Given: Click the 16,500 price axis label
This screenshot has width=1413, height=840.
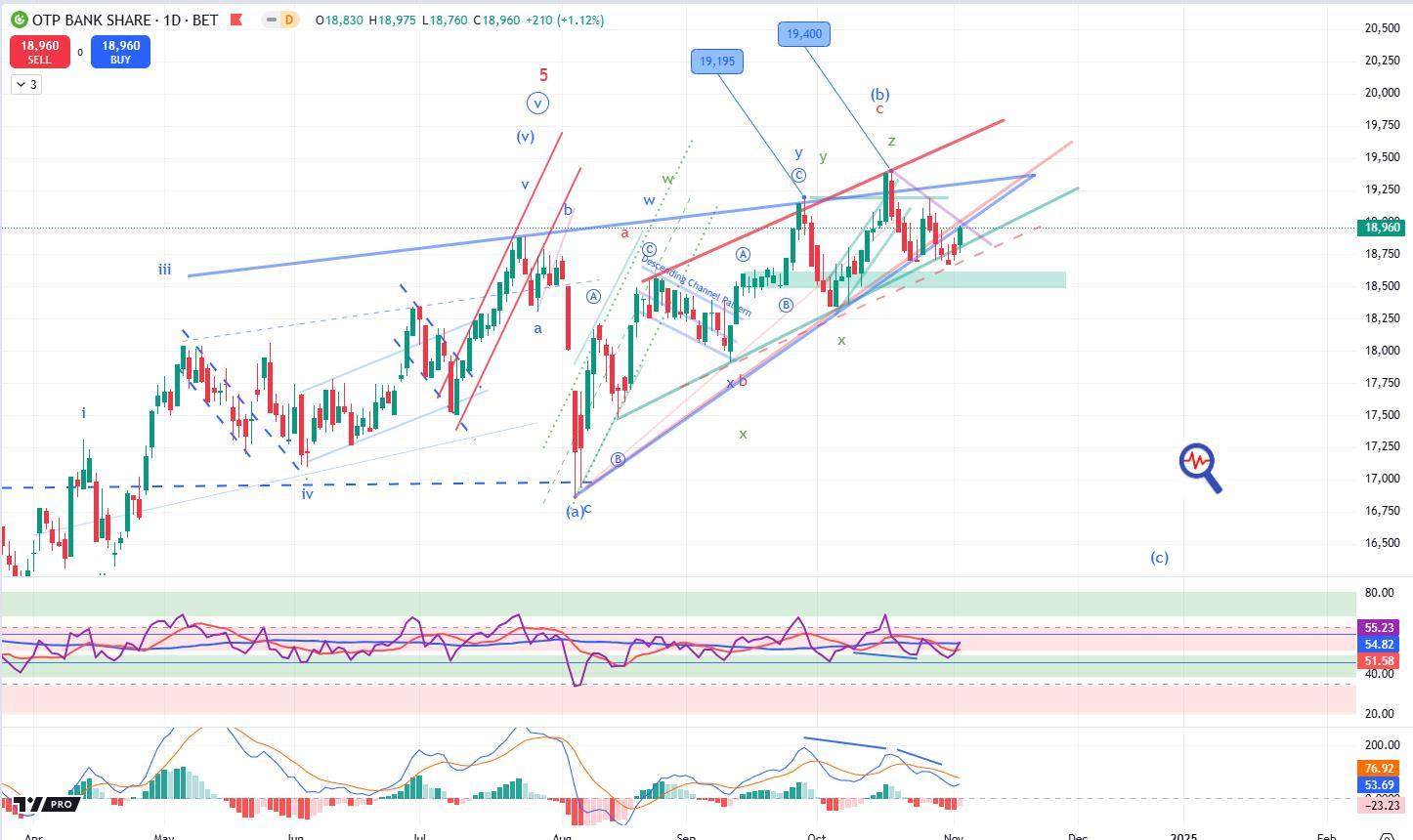Looking at the screenshot, I should [x=1381, y=543].
